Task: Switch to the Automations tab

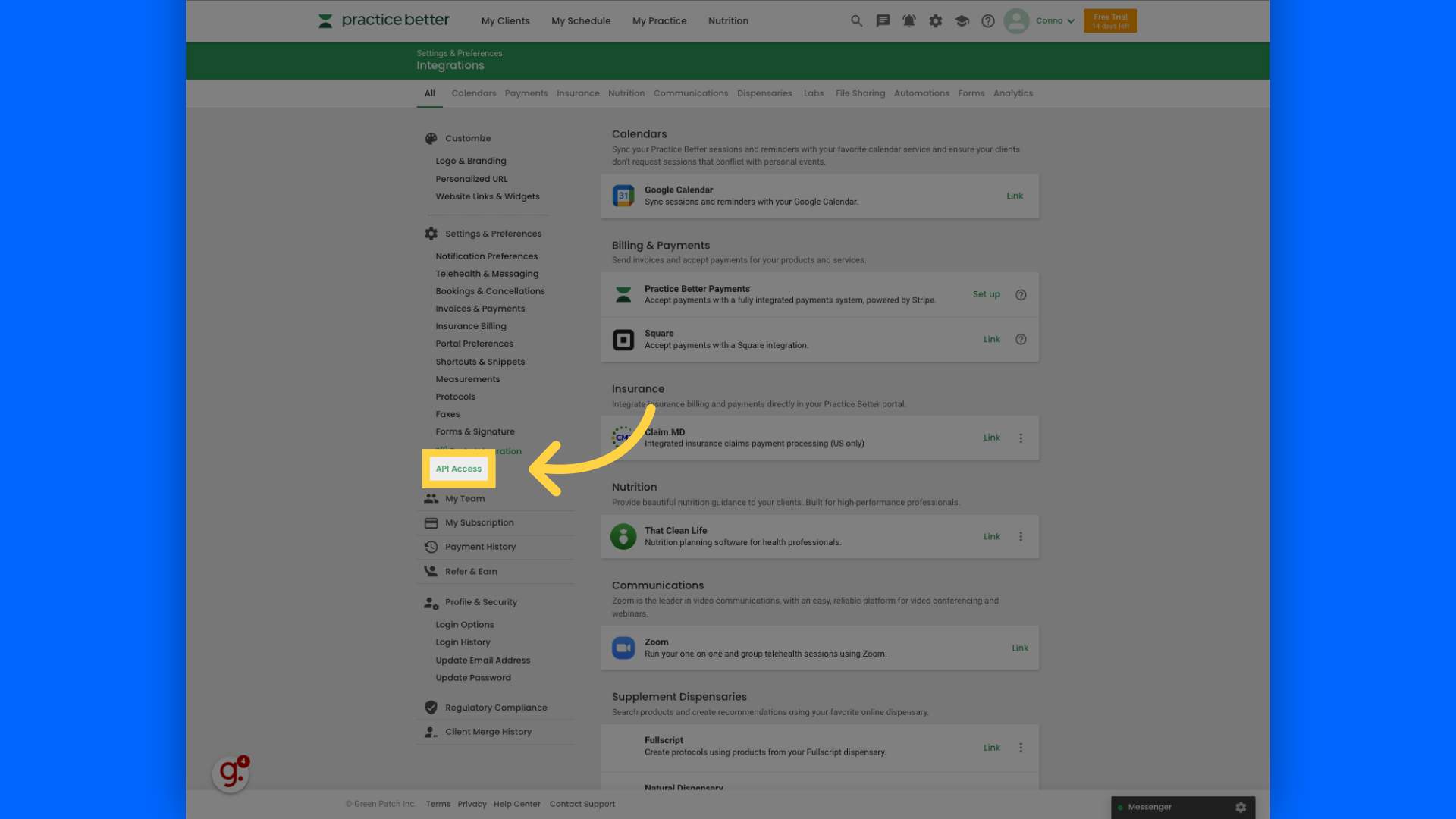Action: point(921,93)
